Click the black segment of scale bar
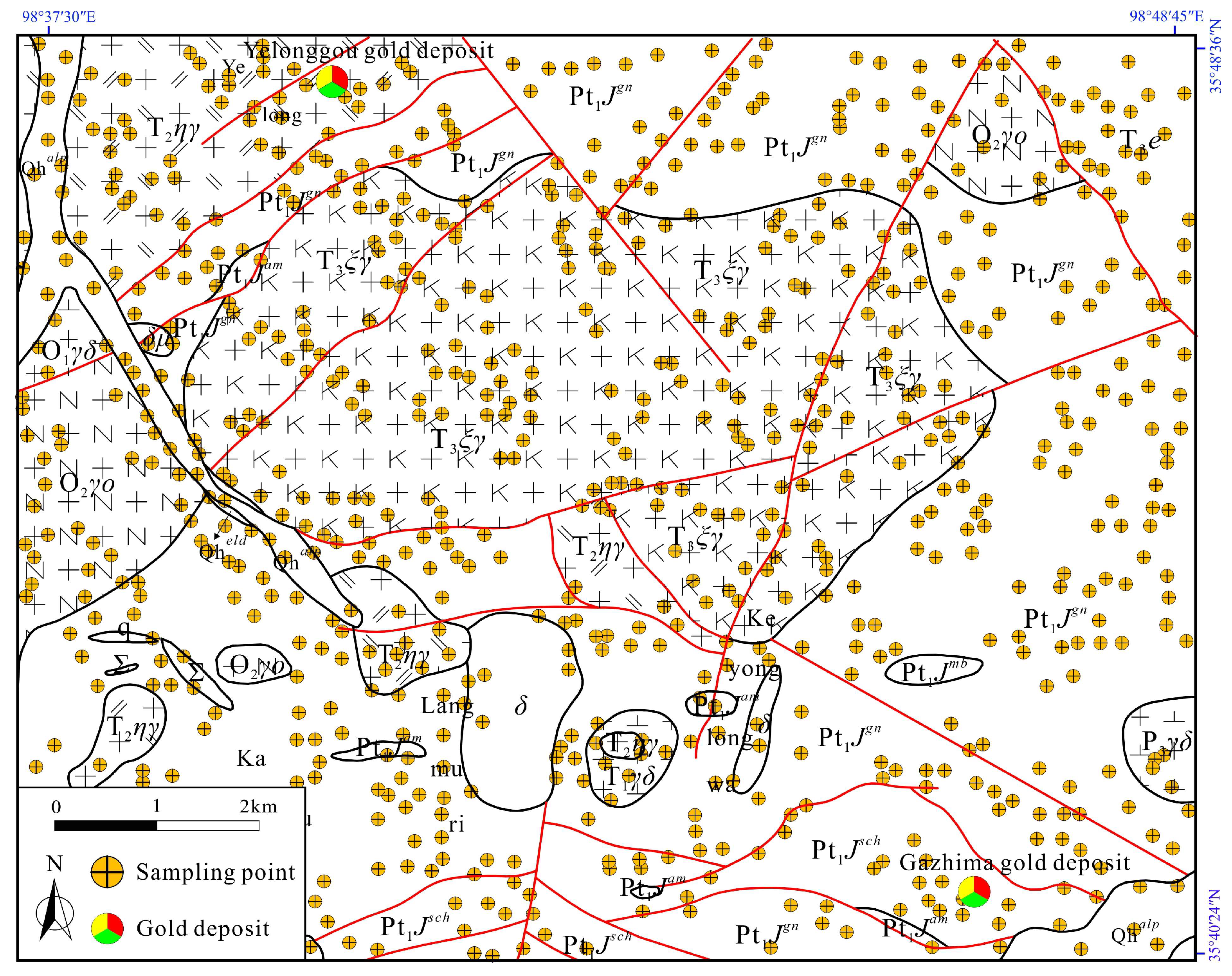This screenshot has height=976, width=1232. [x=106, y=826]
